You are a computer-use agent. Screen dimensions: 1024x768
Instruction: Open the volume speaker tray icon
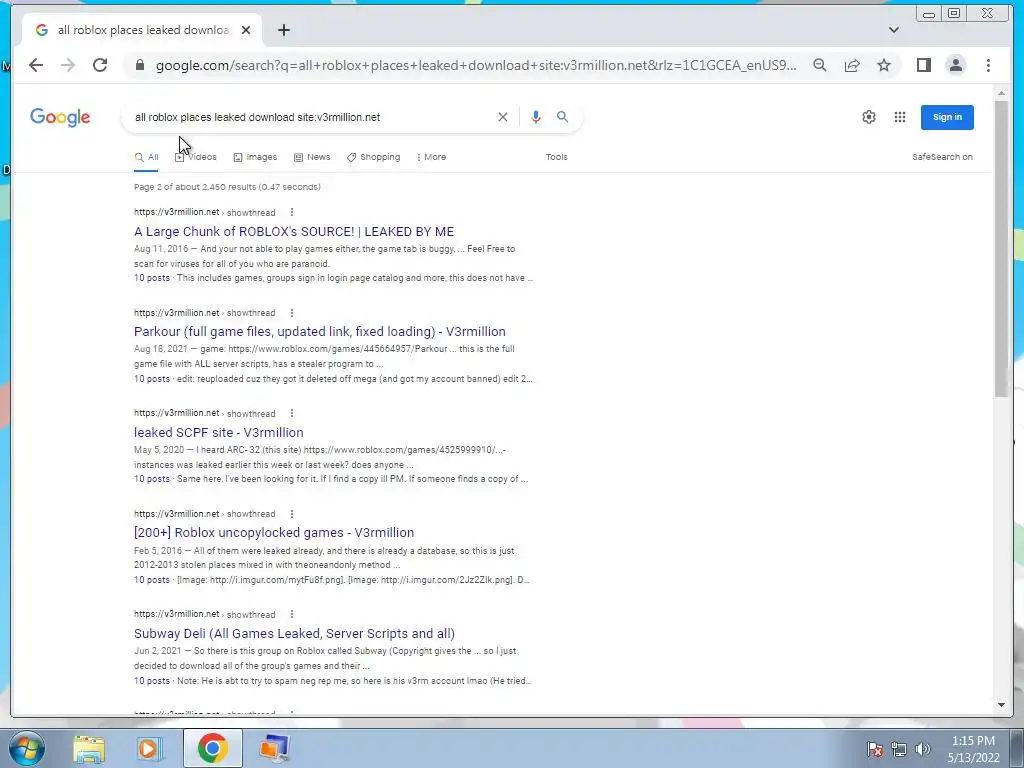pyautogui.click(x=923, y=749)
